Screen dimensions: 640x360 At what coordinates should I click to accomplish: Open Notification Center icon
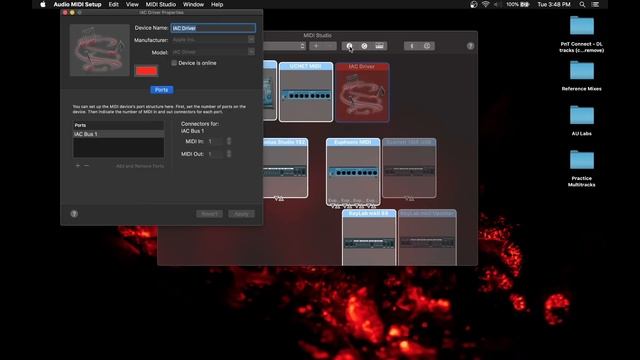tap(596, 4)
